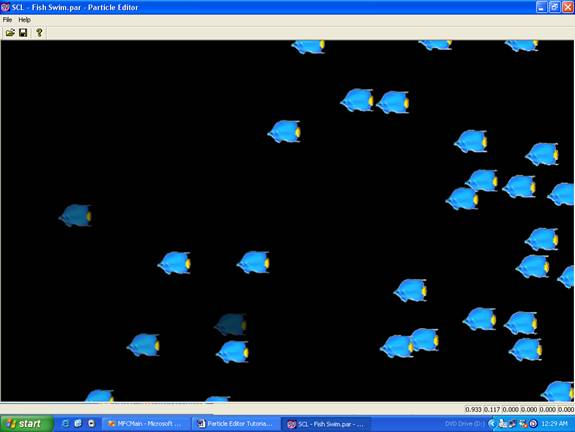
Task: Click the red circular tray icon
Action: click(x=534, y=424)
